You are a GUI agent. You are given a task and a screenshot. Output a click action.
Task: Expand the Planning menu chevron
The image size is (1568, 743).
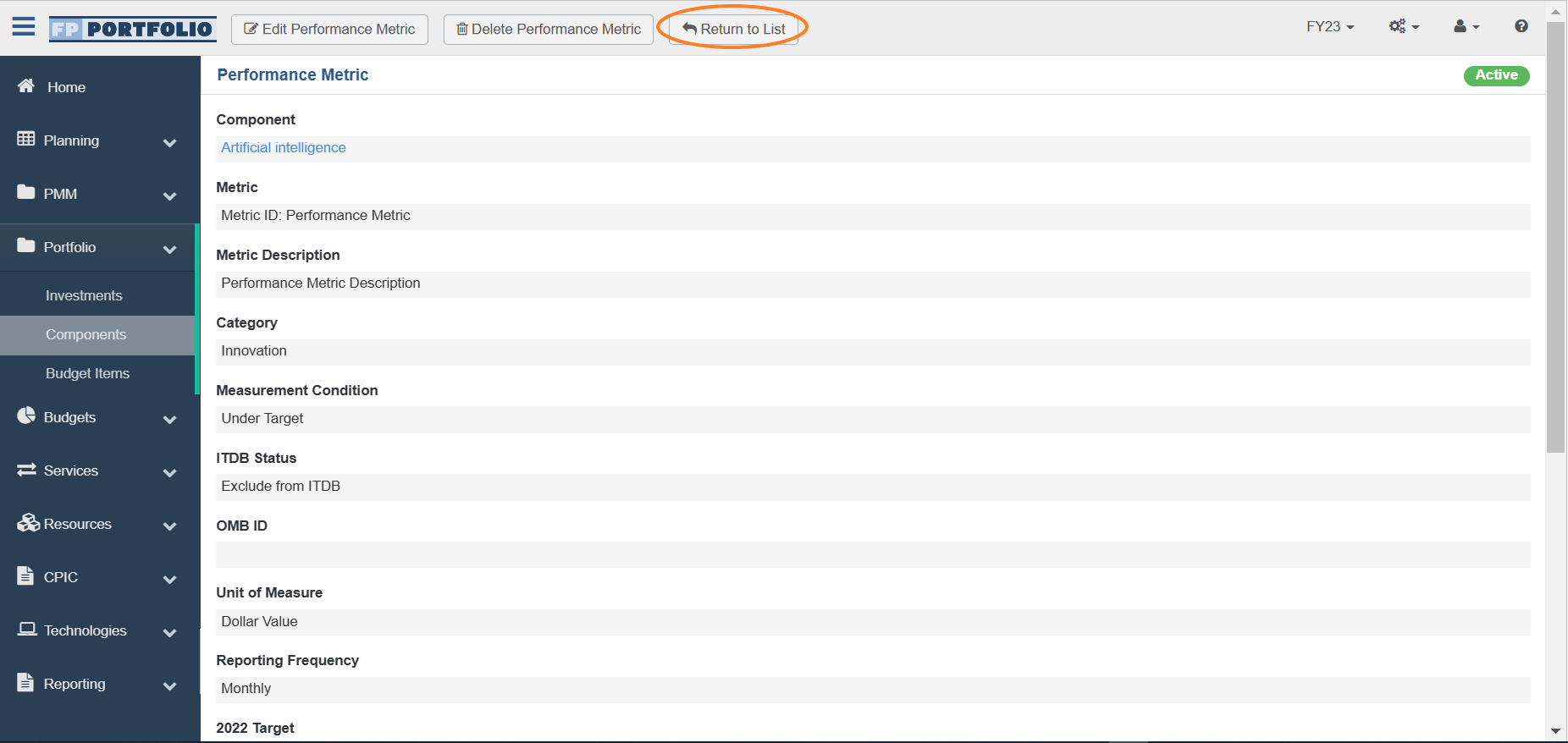(x=169, y=142)
